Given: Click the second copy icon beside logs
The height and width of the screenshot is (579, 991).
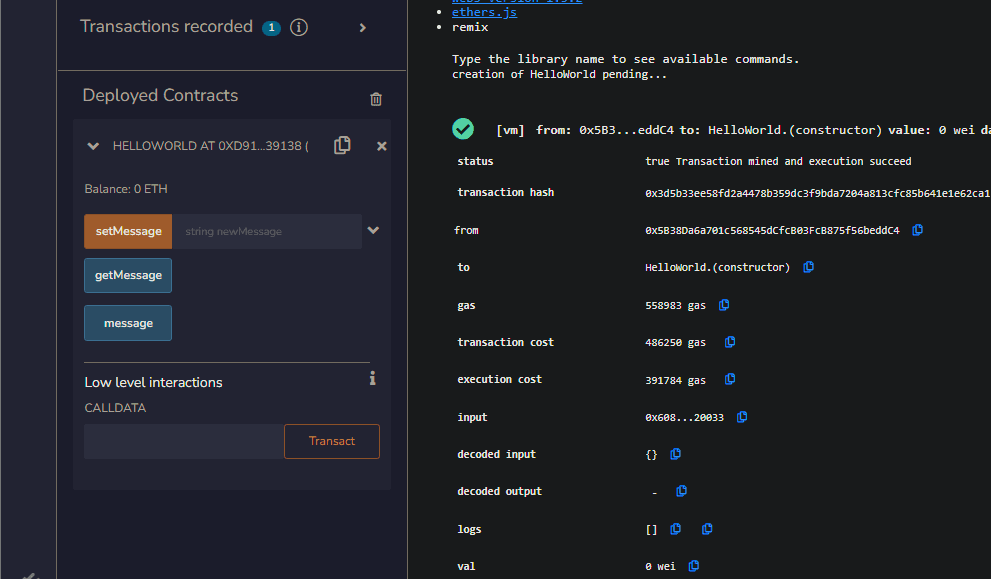Looking at the screenshot, I should click(707, 529).
